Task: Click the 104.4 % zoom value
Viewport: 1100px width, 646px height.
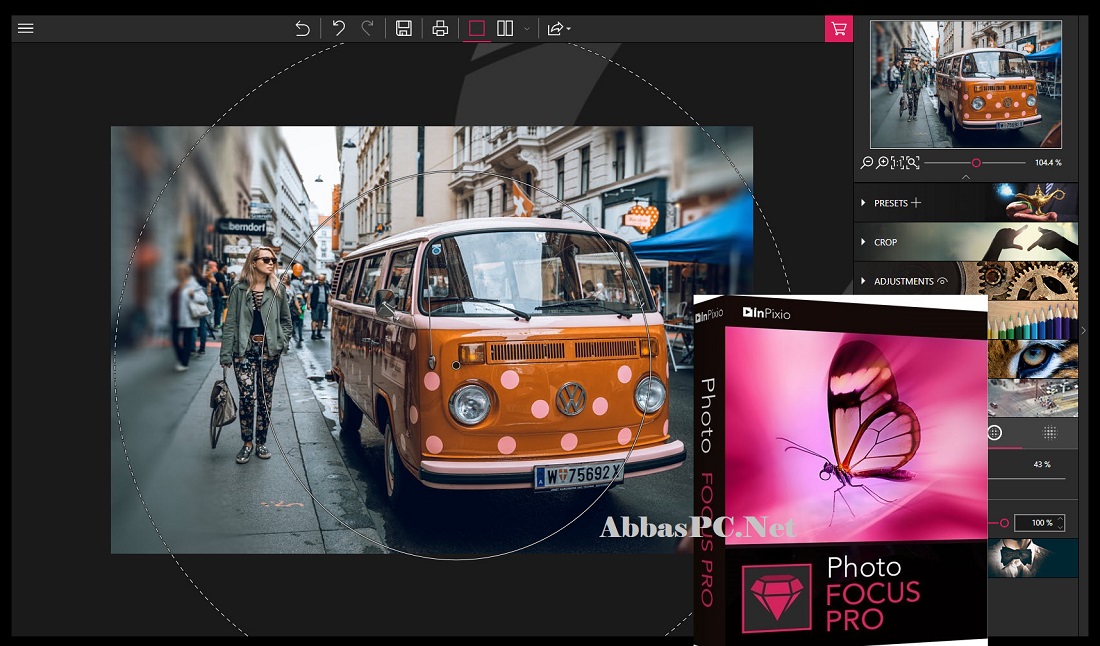Action: (x=1048, y=163)
